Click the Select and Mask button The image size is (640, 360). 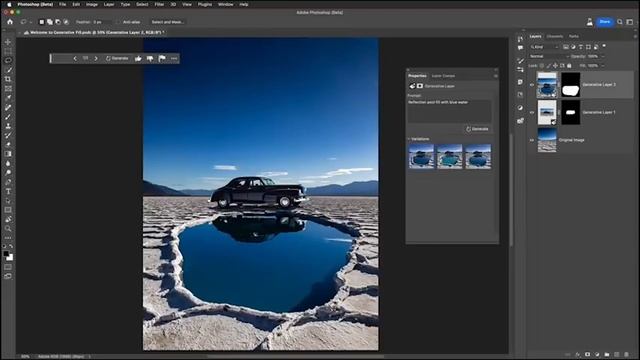[x=167, y=22]
